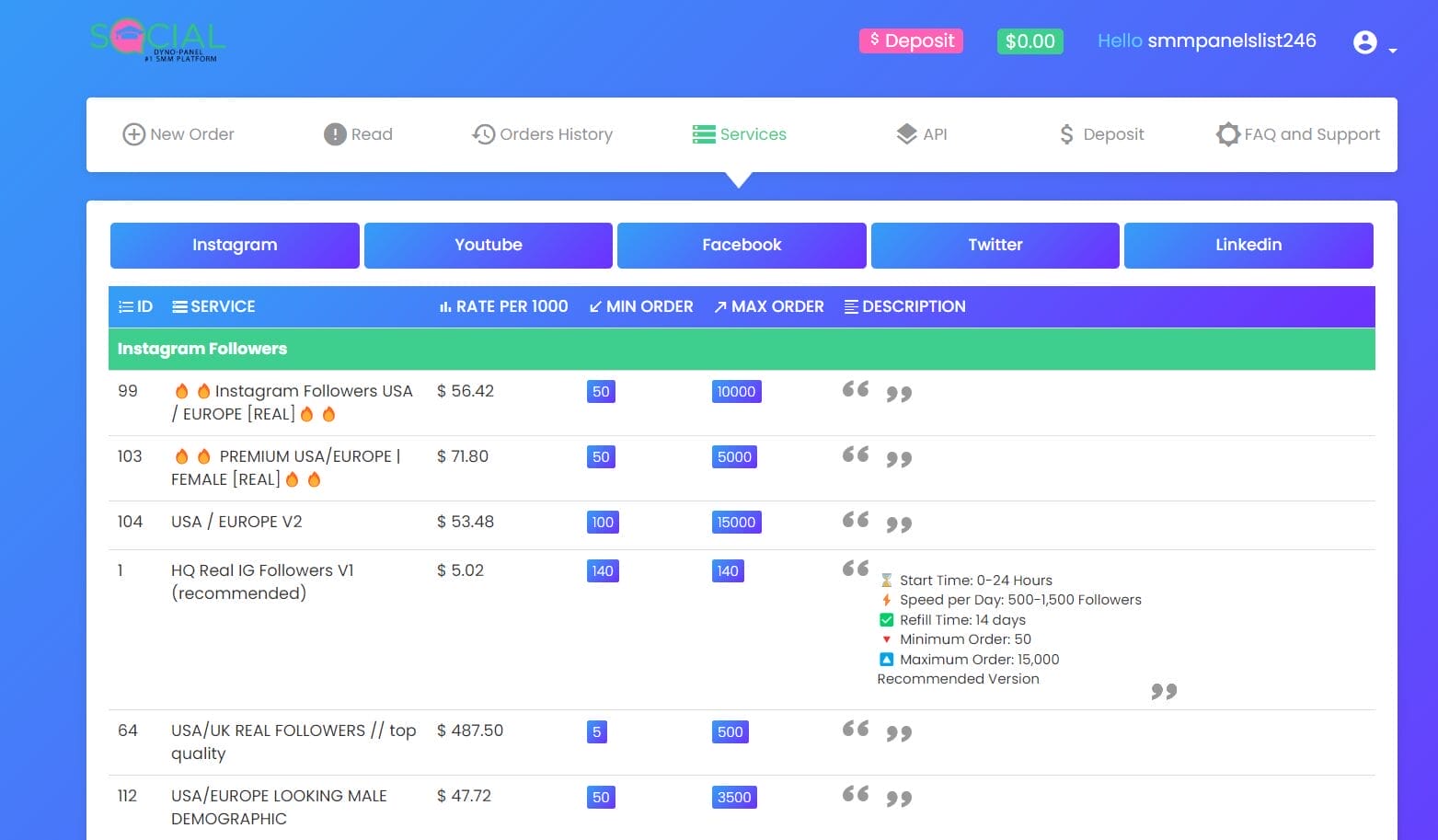The width and height of the screenshot is (1438, 840).
Task: Click the Services list icon
Action: click(704, 134)
